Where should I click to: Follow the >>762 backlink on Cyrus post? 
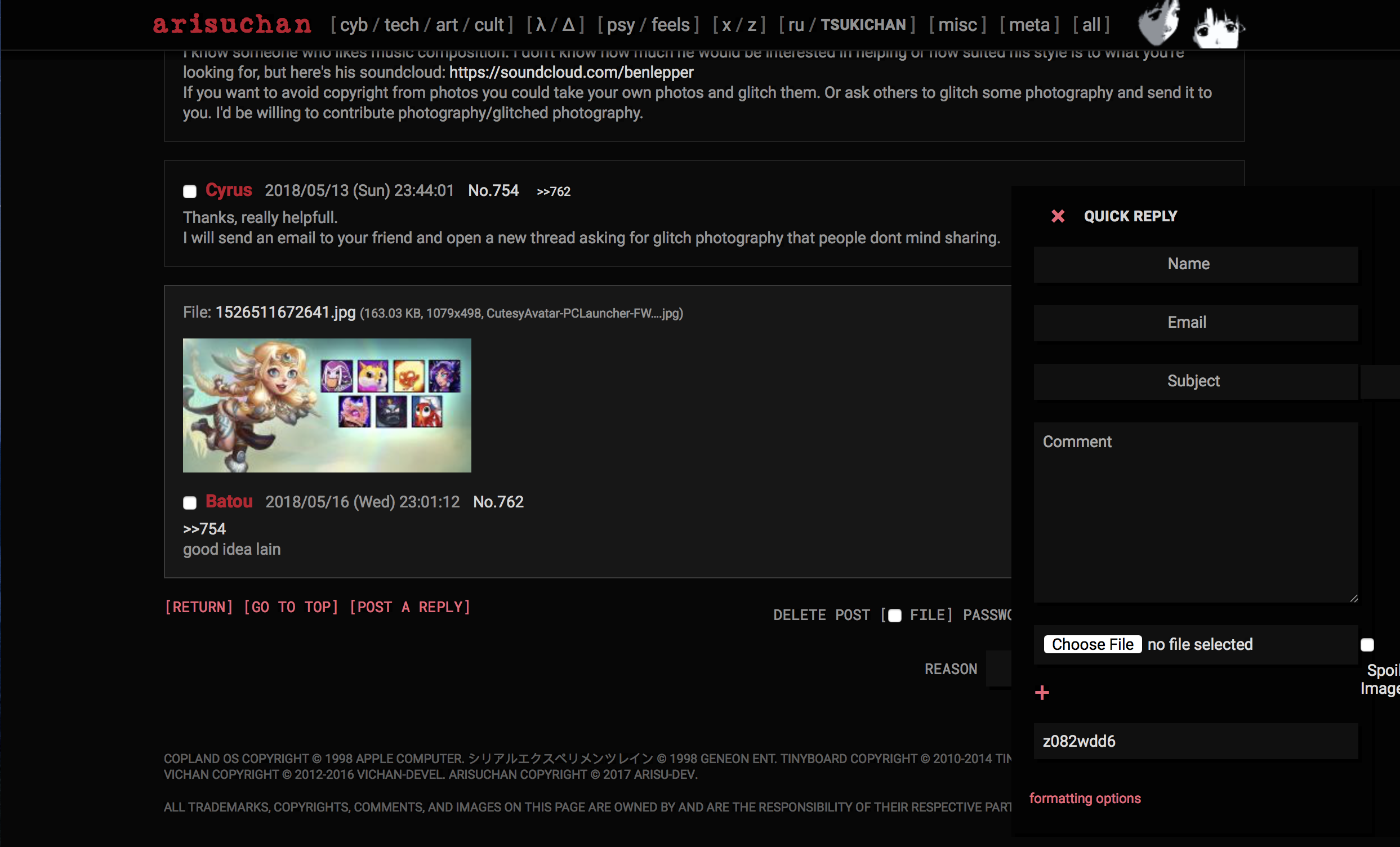553,191
